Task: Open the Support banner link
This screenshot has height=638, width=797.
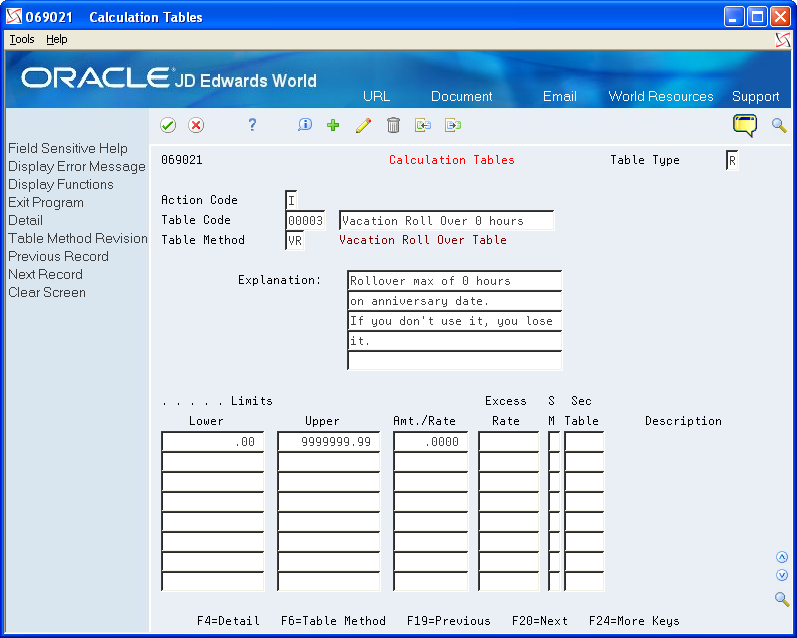Action: pyautogui.click(x=755, y=96)
